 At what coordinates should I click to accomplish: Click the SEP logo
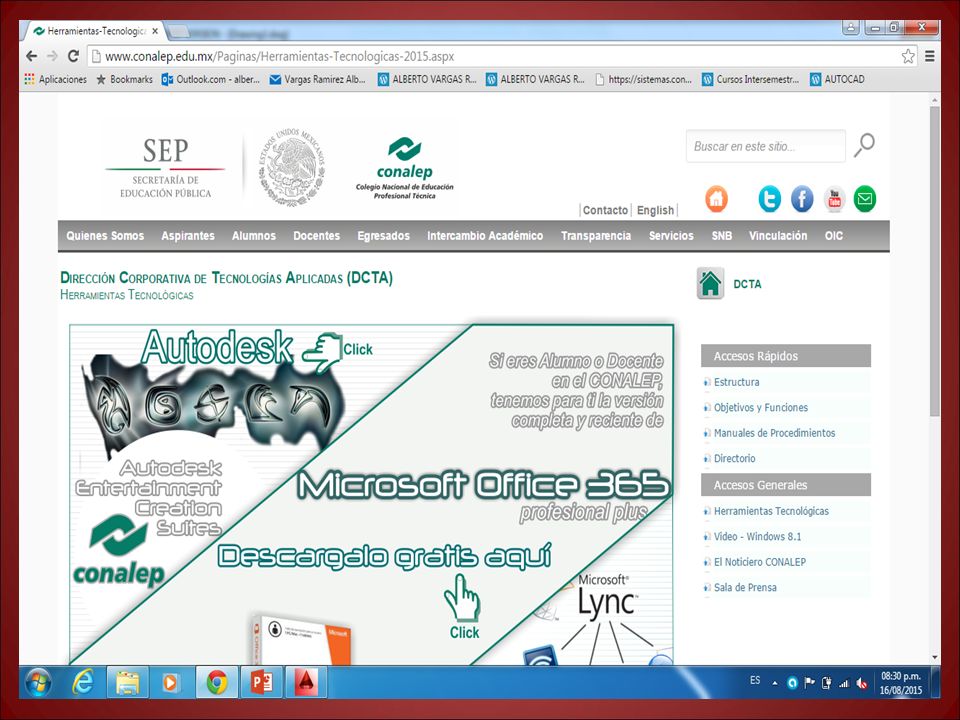point(165,167)
